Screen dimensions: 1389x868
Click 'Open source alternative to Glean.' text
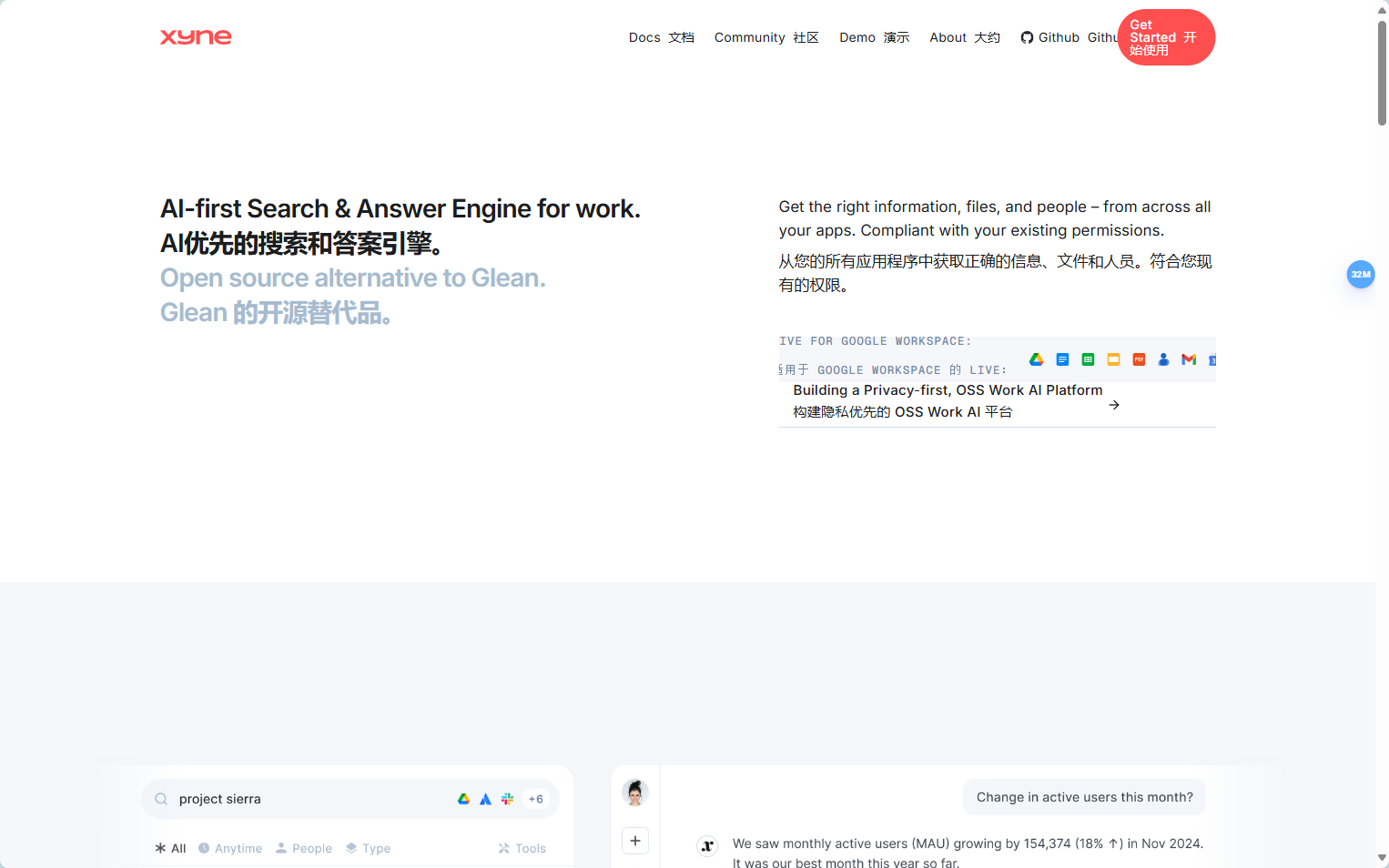[353, 278]
